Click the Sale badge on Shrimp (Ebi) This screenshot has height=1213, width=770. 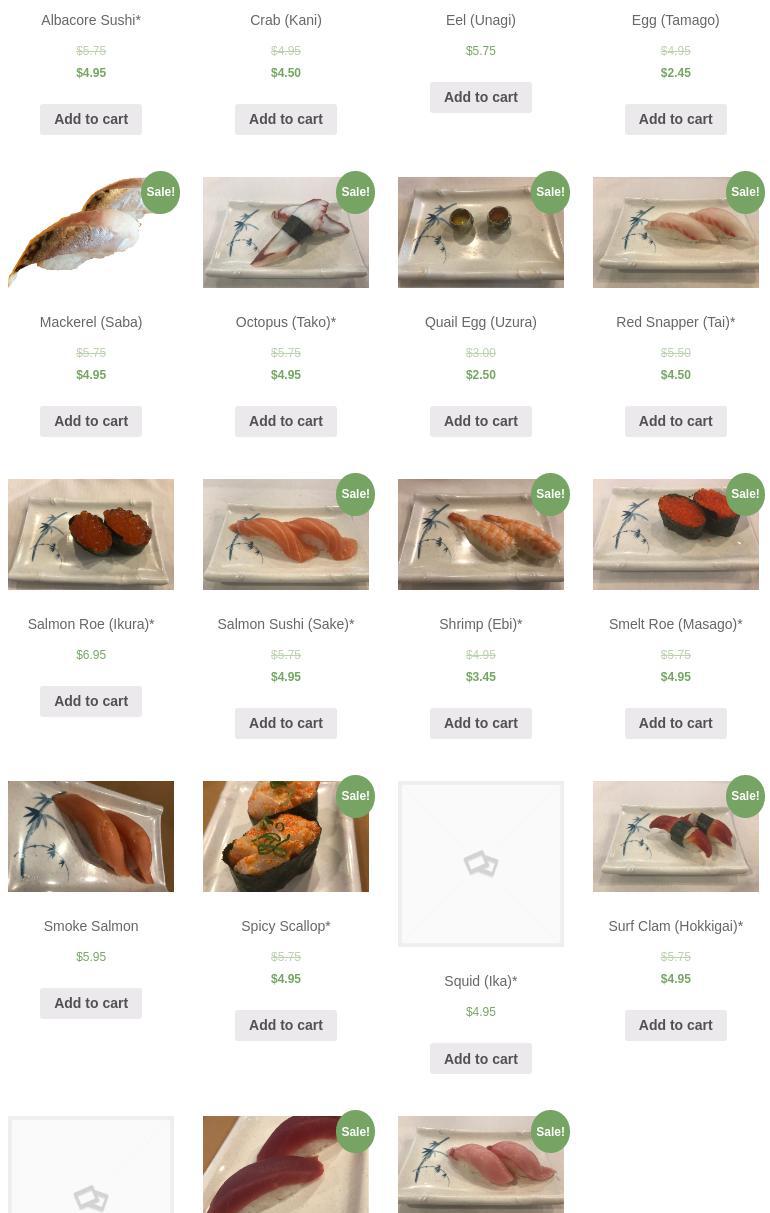(550, 494)
